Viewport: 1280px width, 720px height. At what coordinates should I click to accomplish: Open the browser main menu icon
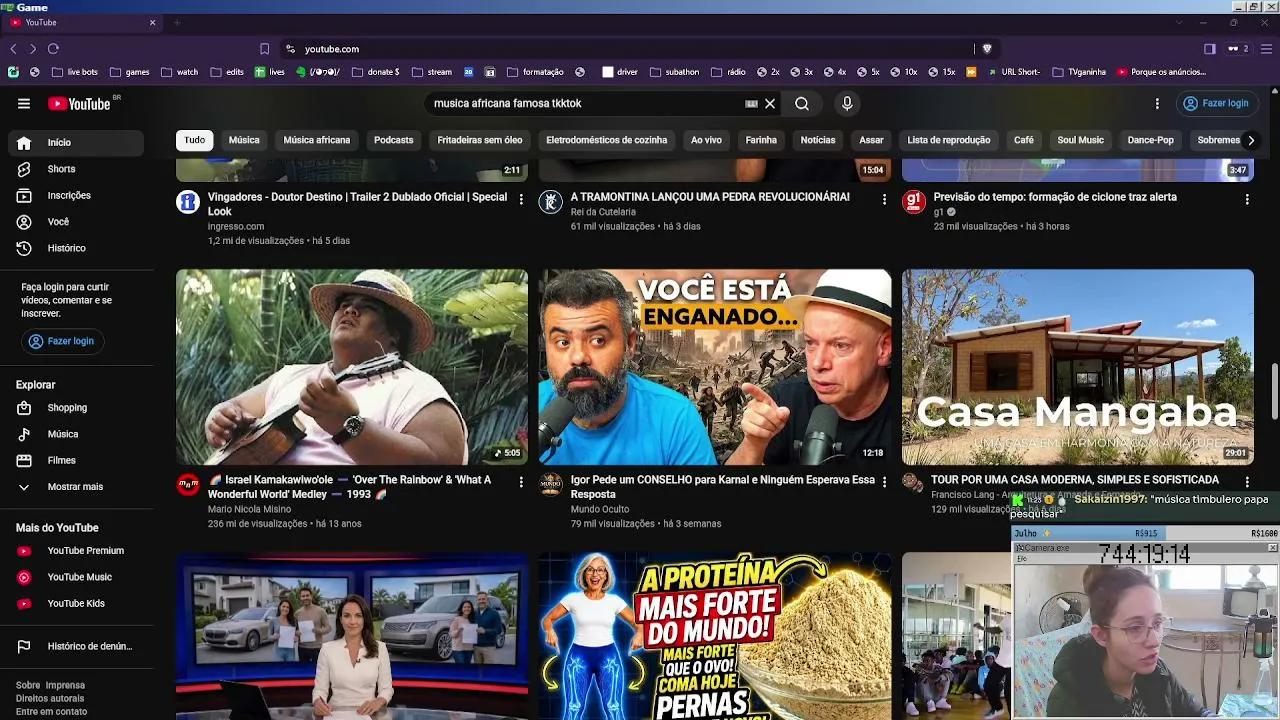click(x=1266, y=48)
